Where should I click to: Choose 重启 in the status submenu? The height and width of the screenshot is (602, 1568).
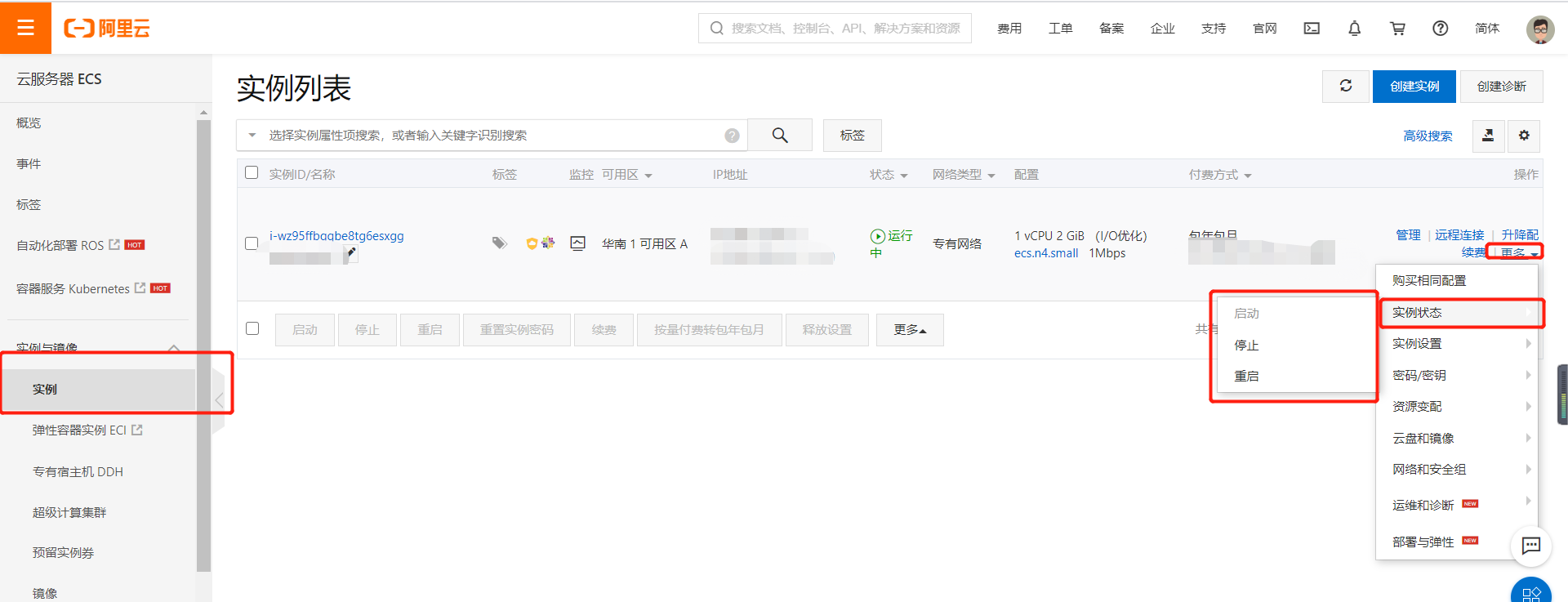point(1296,377)
